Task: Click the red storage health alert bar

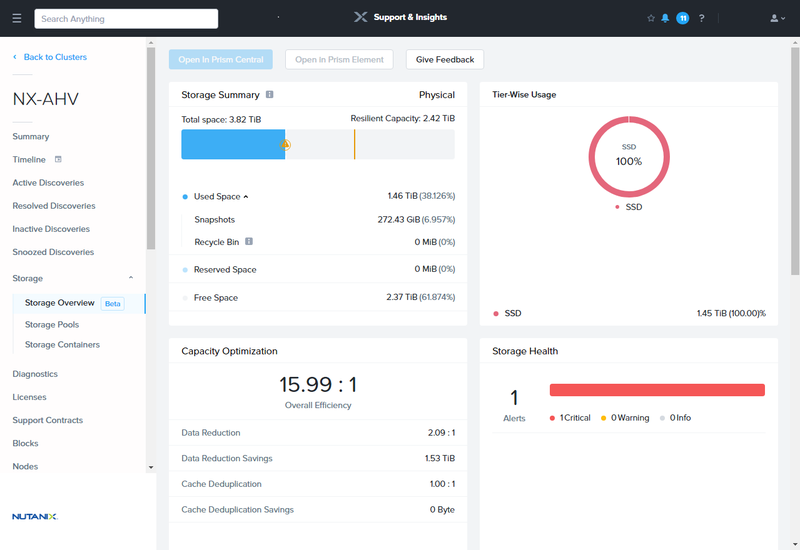Action: (x=657, y=390)
